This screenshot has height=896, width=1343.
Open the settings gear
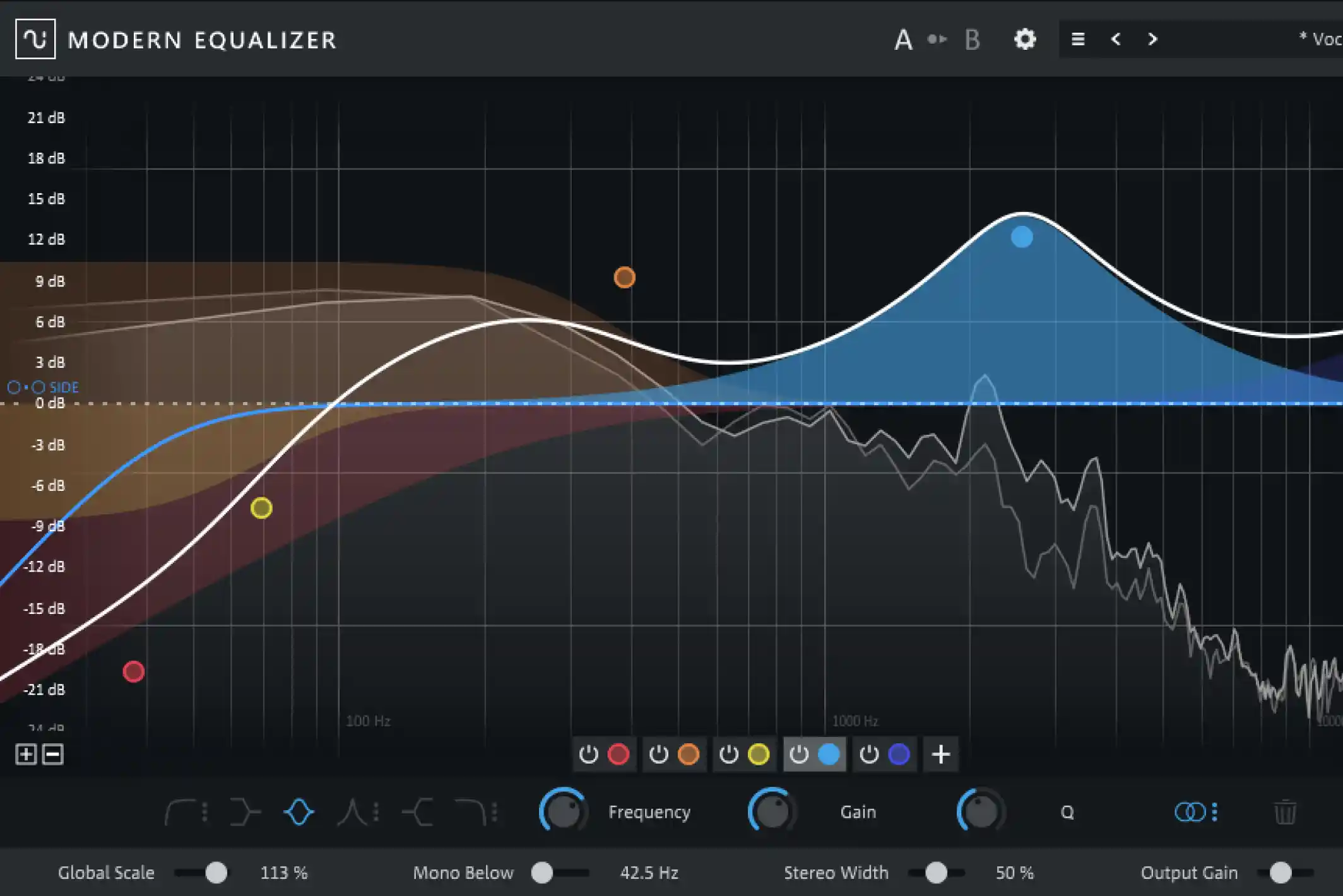pos(1025,39)
